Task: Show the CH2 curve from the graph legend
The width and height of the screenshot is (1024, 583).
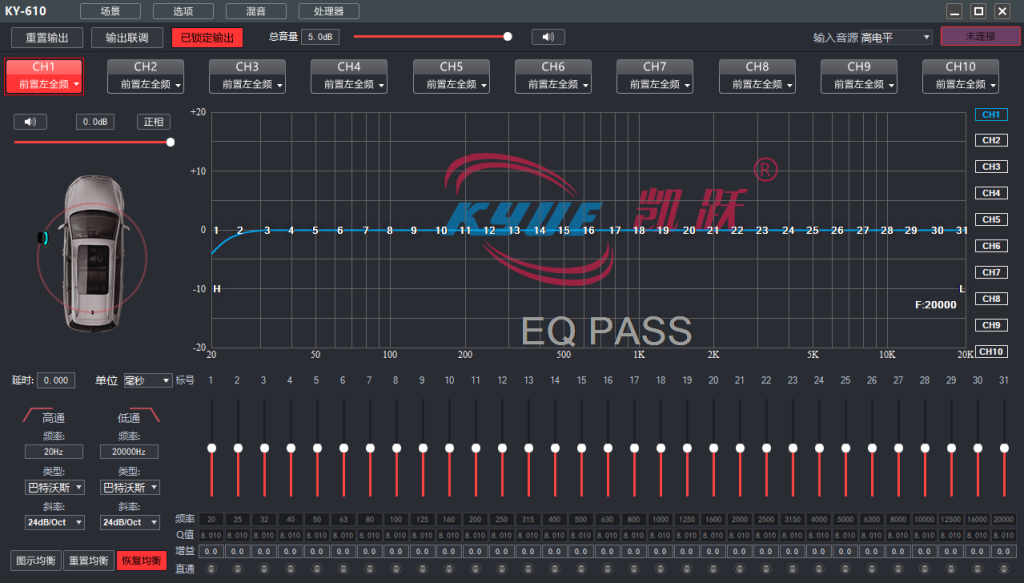Action: coord(991,140)
